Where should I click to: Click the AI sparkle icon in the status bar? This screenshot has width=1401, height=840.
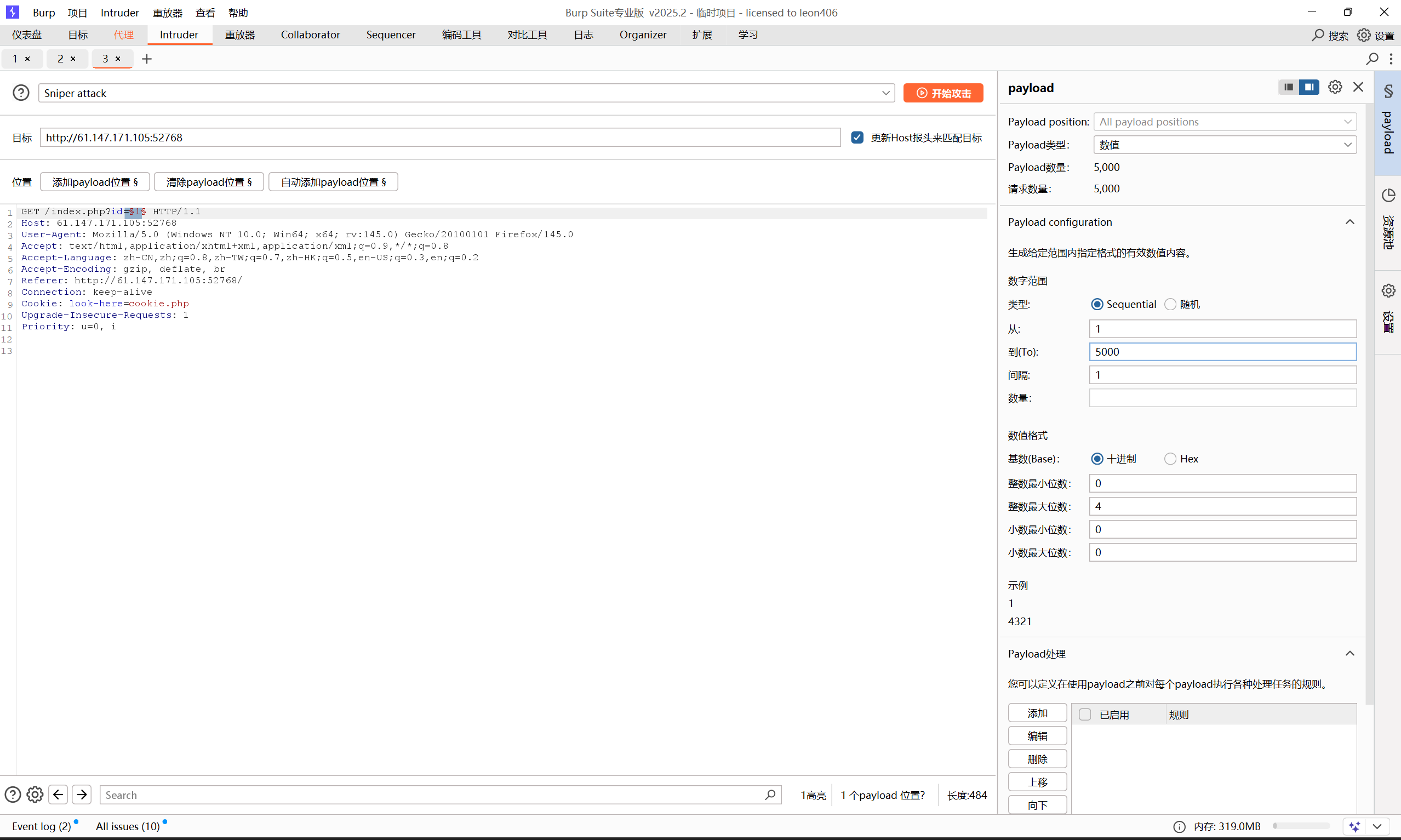tap(1354, 826)
